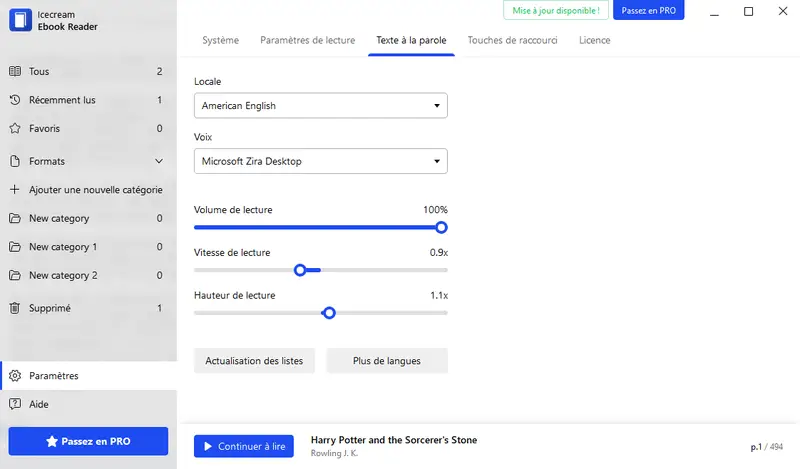Maximize the application window
The height and width of the screenshot is (469, 800).
click(748, 11)
